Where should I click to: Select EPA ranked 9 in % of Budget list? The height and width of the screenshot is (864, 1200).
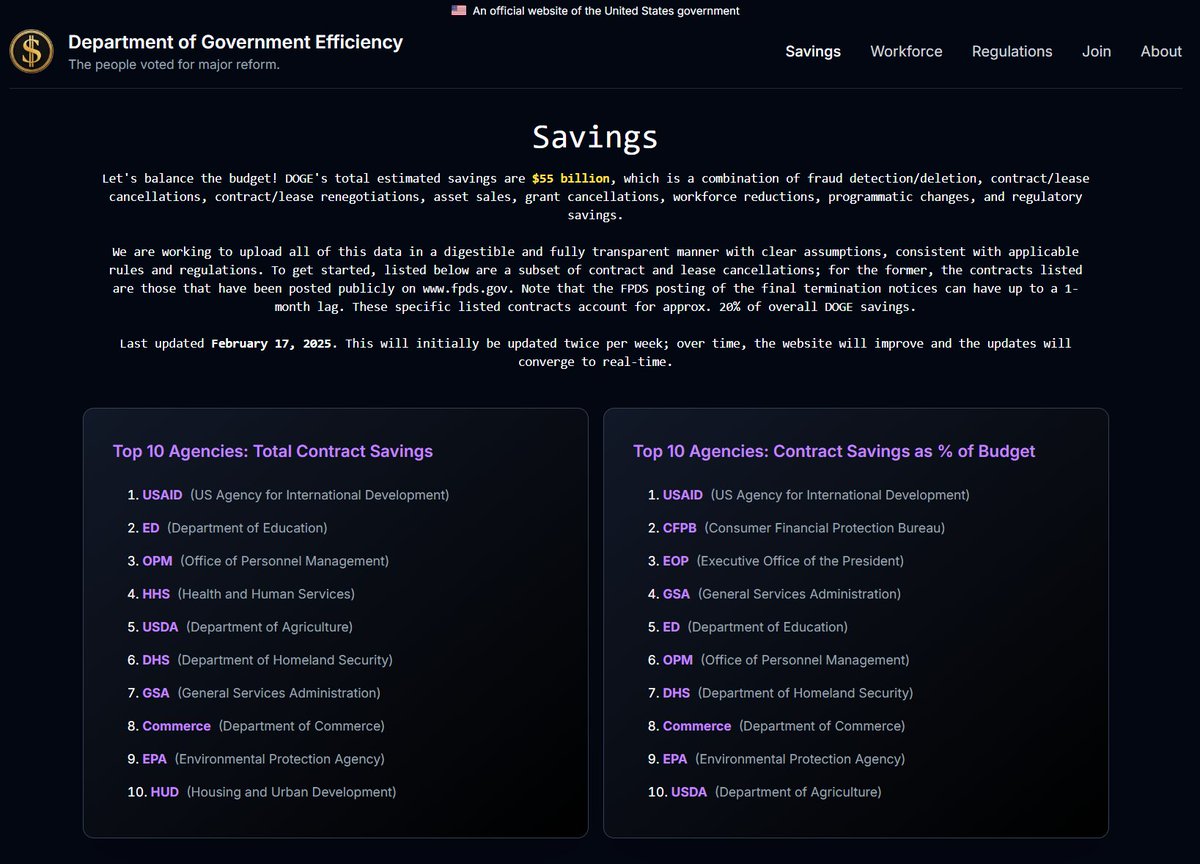675,759
